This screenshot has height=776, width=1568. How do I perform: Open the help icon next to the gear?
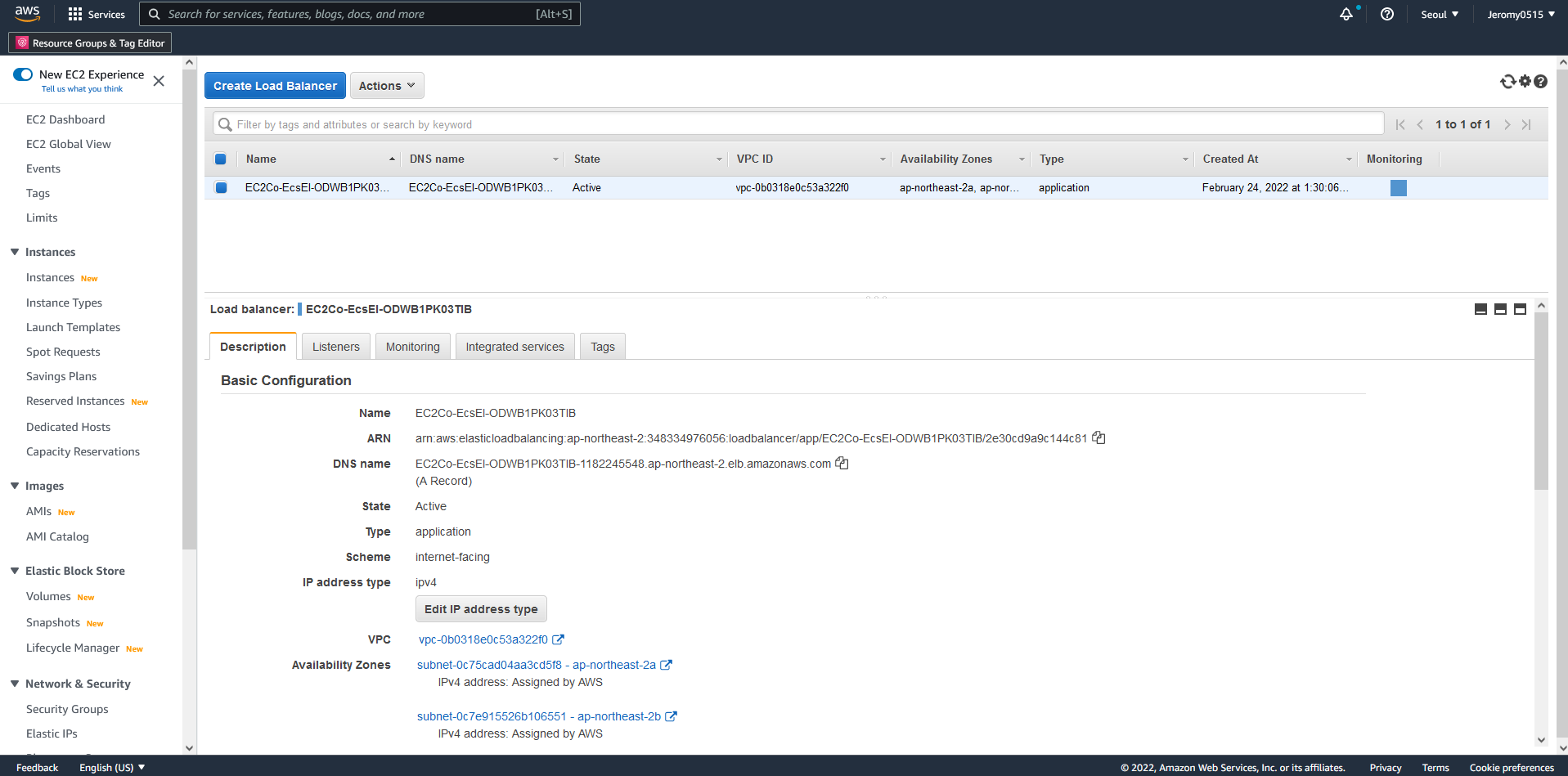[1541, 81]
